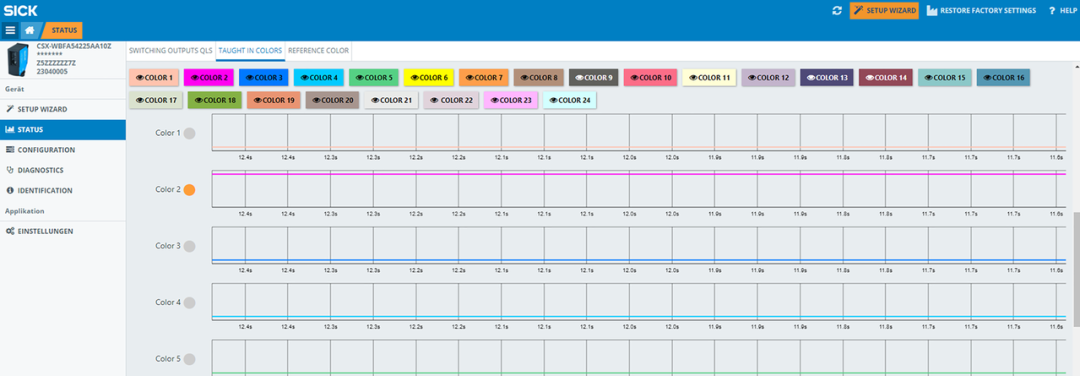Viewport: 1080px width, 376px height.
Task: Click the SICK logo
Action: (20, 10)
